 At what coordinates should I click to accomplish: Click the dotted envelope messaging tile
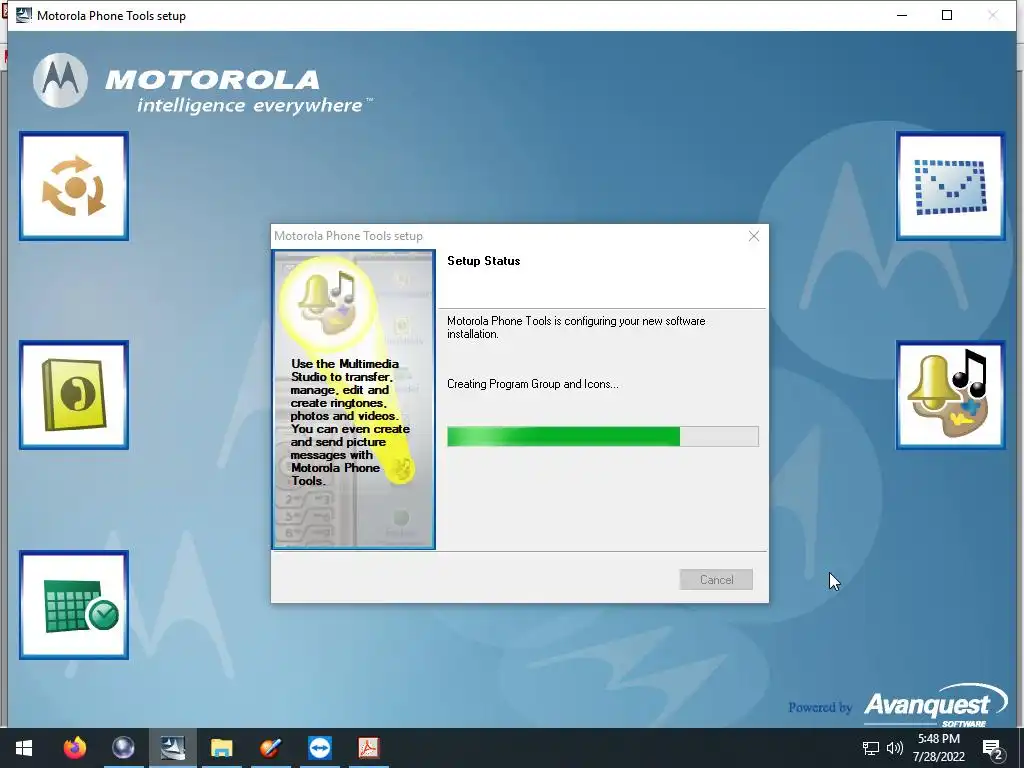[x=950, y=186]
